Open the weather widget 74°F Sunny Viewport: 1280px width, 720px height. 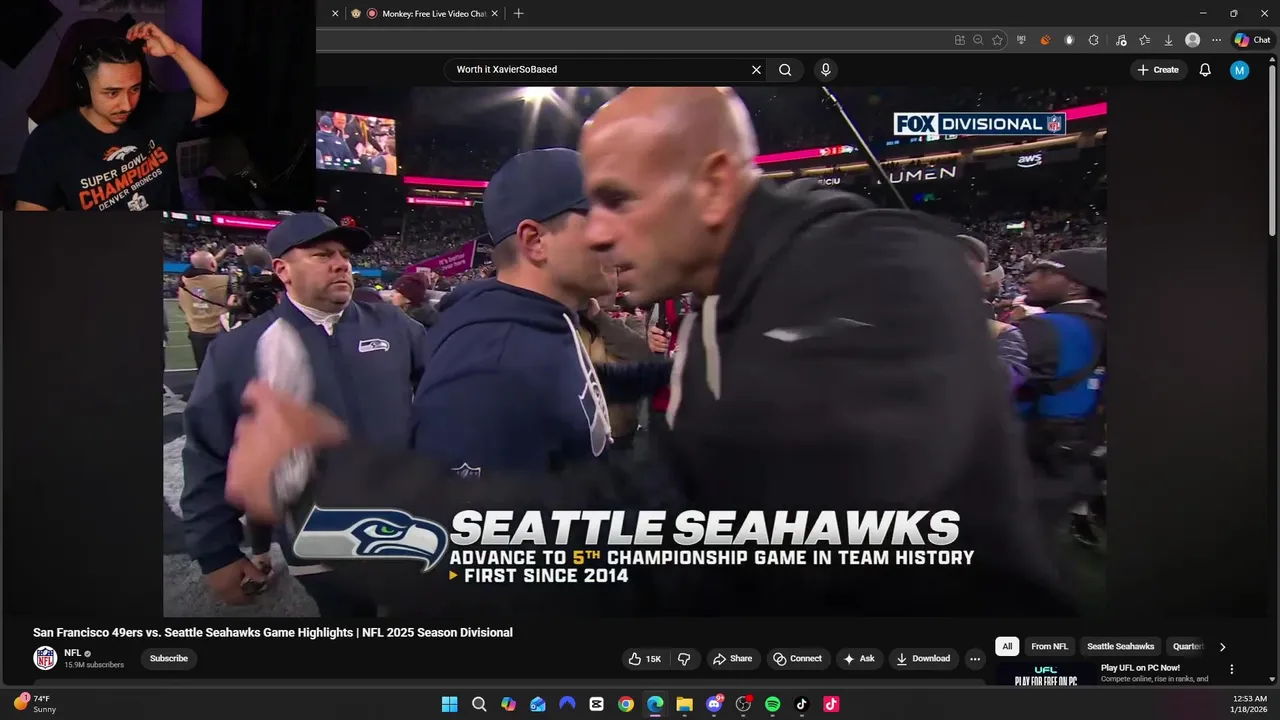tap(35, 704)
